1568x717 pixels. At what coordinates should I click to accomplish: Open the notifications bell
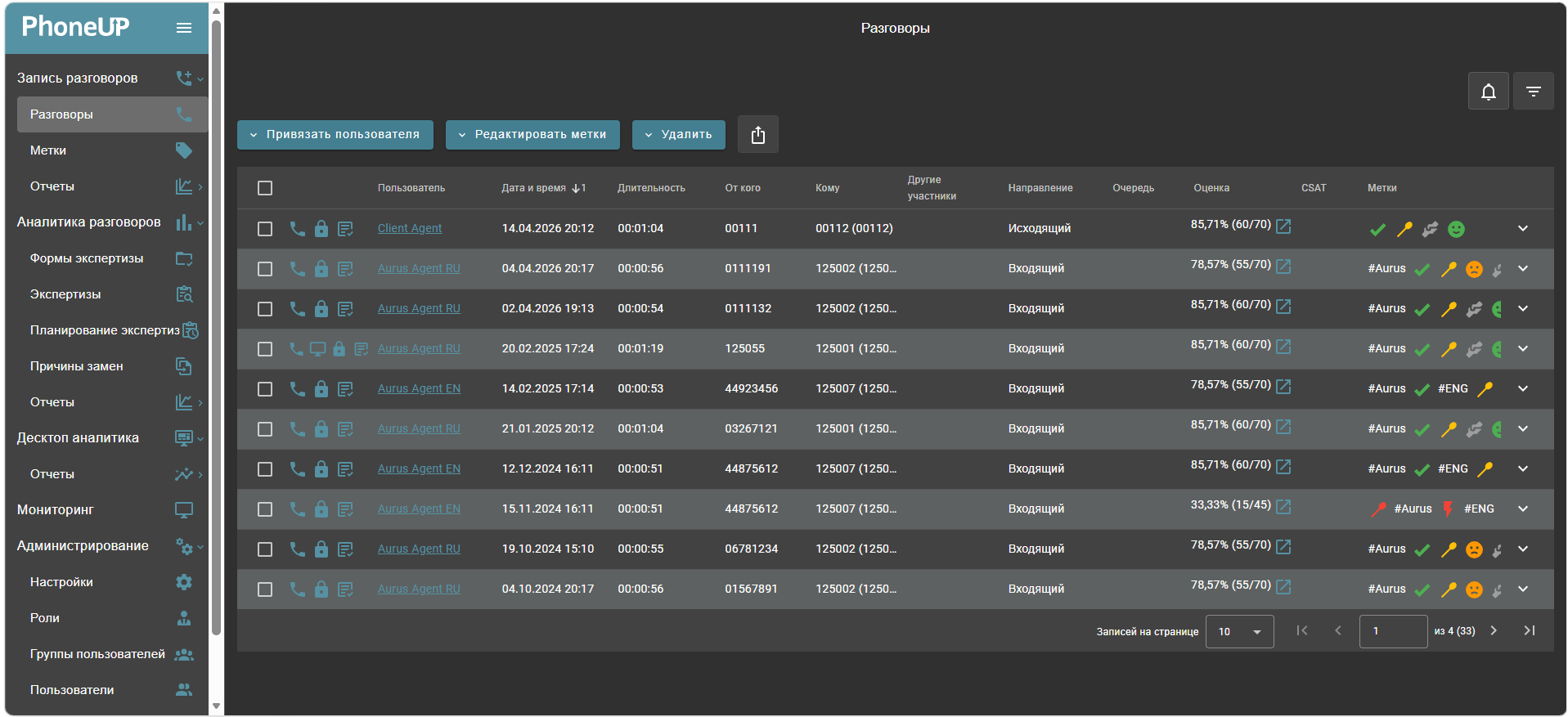click(1488, 92)
